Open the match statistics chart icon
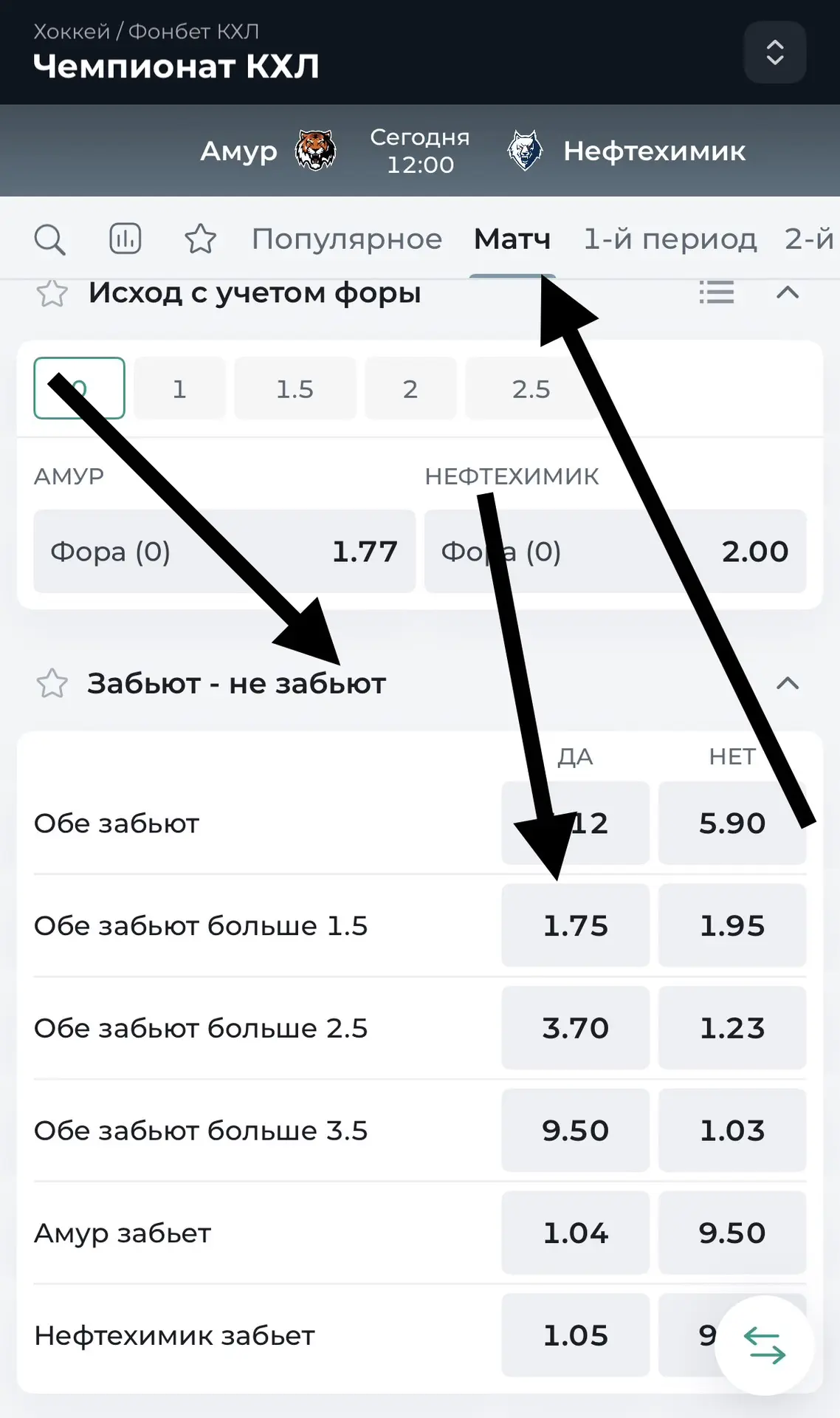This screenshot has width=840, height=1418. (125, 239)
